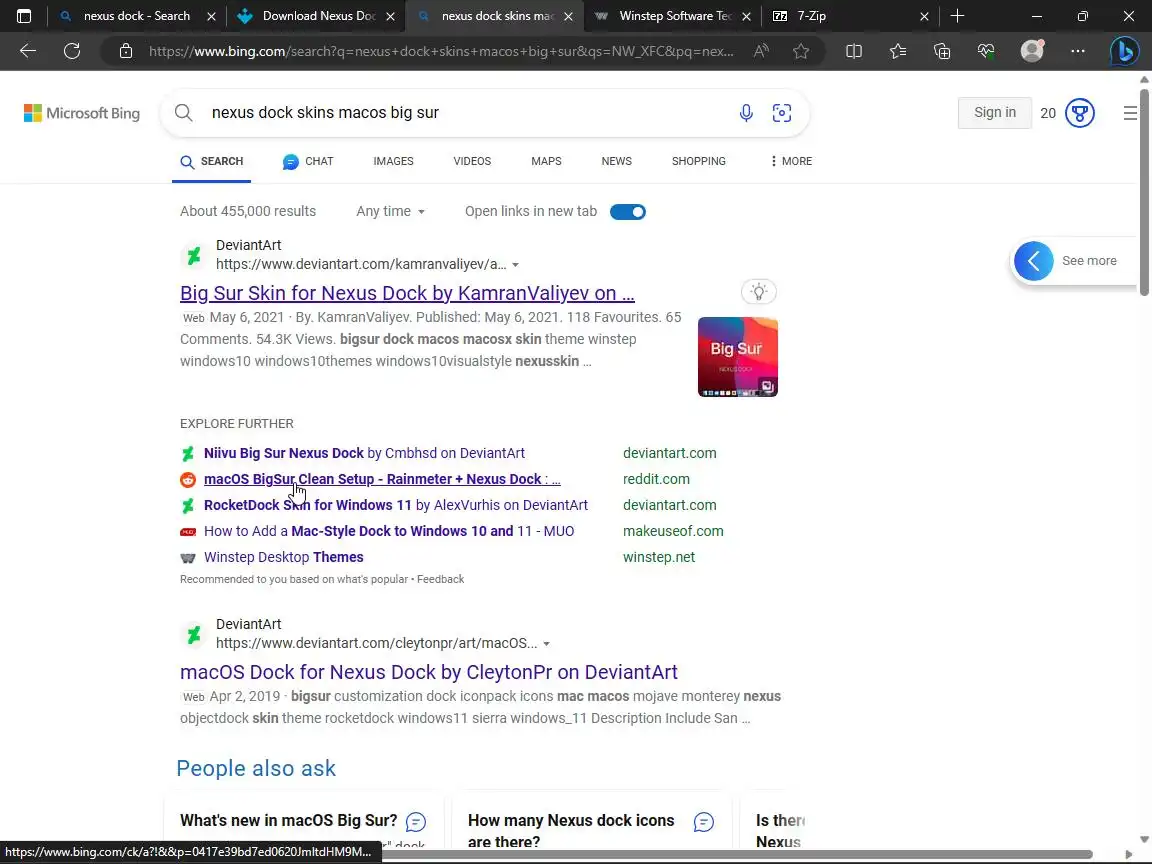The height and width of the screenshot is (864, 1152).
Task: Open macOS Dock for Nexus Dock by CleytonPr
Action: (x=429, y=672)
